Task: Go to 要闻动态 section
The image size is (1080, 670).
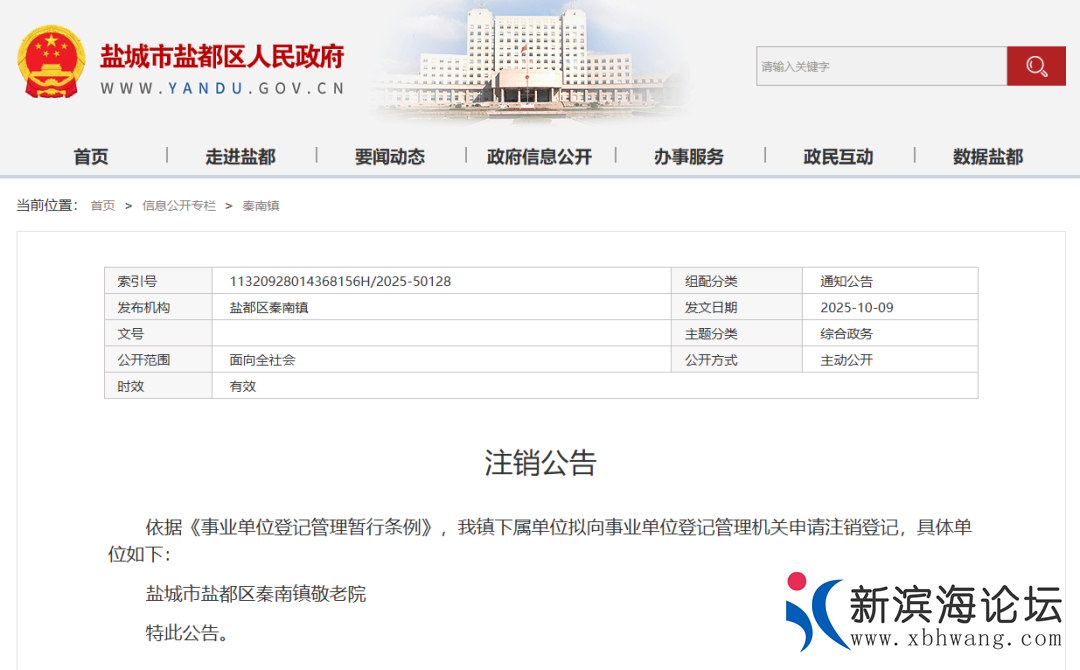Action: coord(390,156)
